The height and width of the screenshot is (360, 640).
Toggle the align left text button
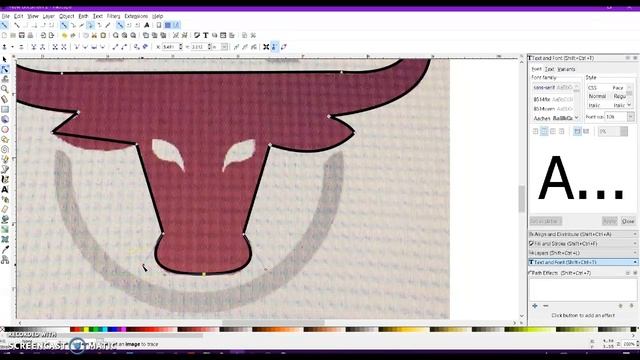[536, 131]
